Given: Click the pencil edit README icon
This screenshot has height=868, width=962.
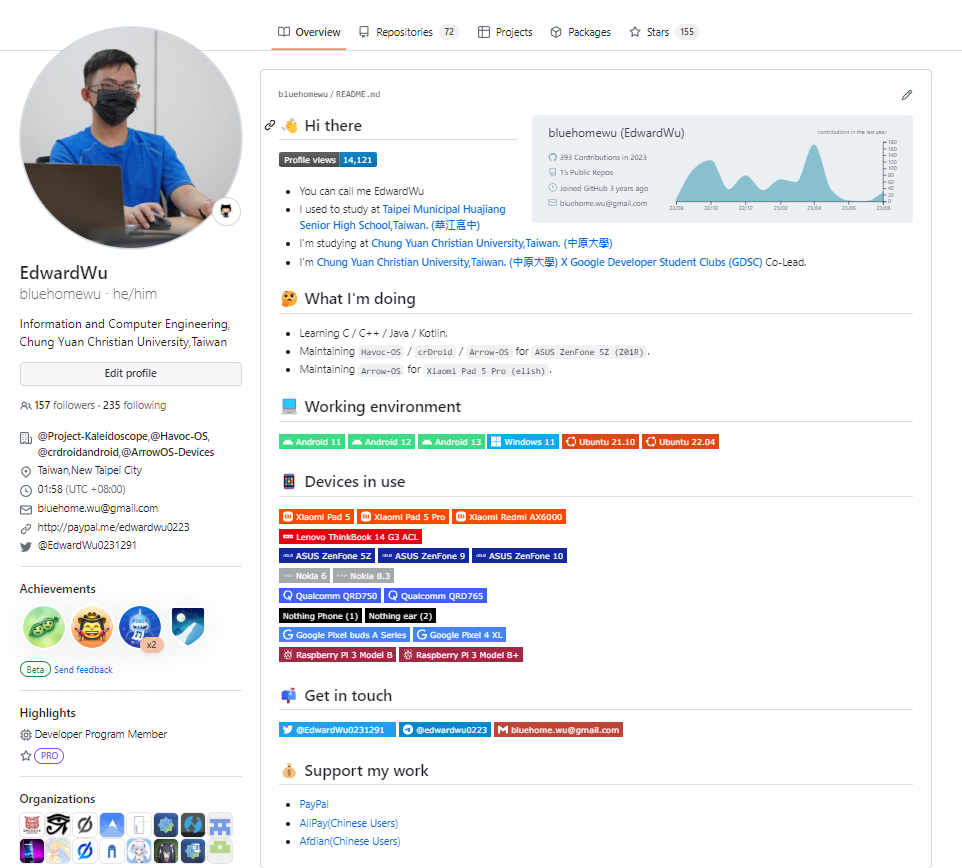Looking at the screenshot, I should tap(906, 95).
